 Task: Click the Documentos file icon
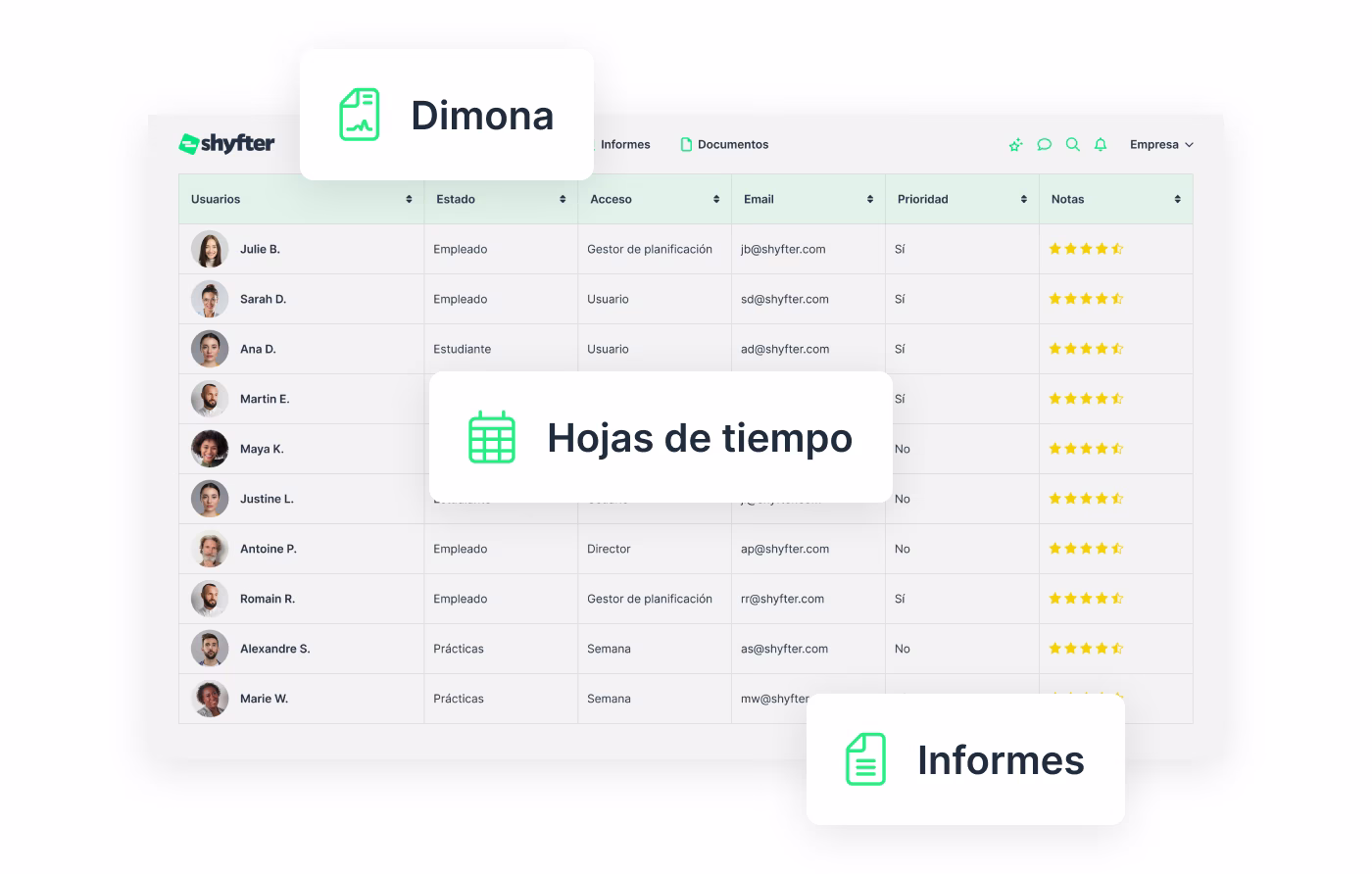click(x=686, y=144)
